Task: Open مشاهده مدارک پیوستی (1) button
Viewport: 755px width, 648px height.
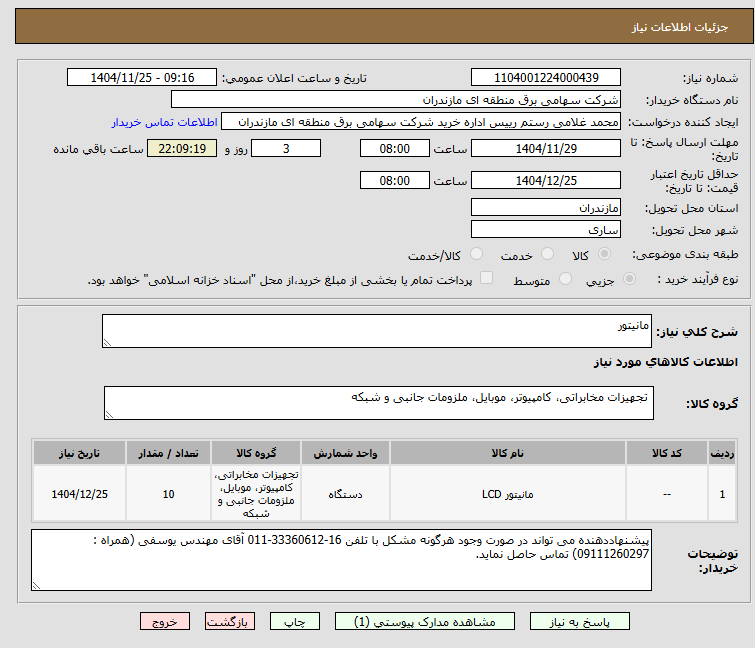Action: point(425,622)
